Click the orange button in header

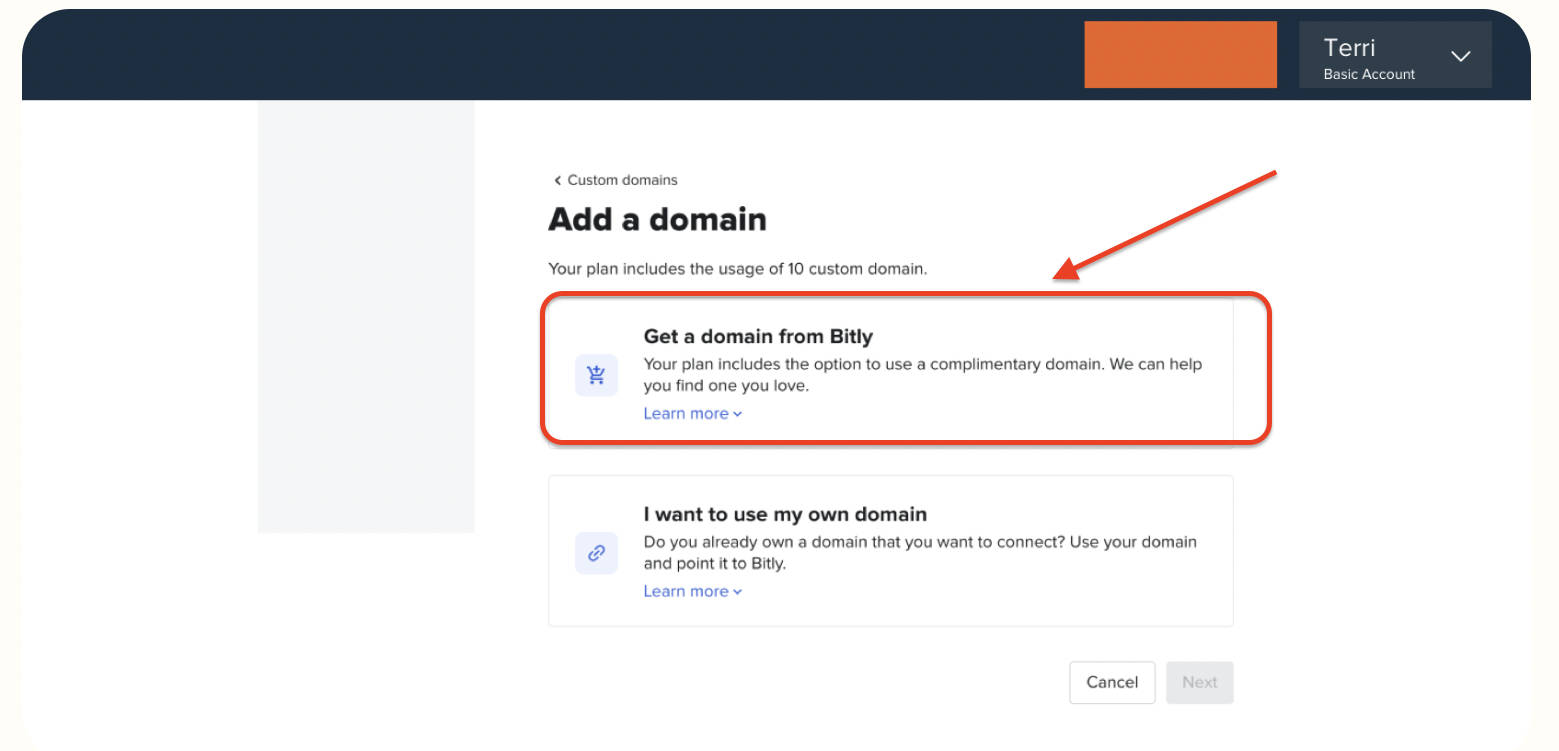point(1180,55)
